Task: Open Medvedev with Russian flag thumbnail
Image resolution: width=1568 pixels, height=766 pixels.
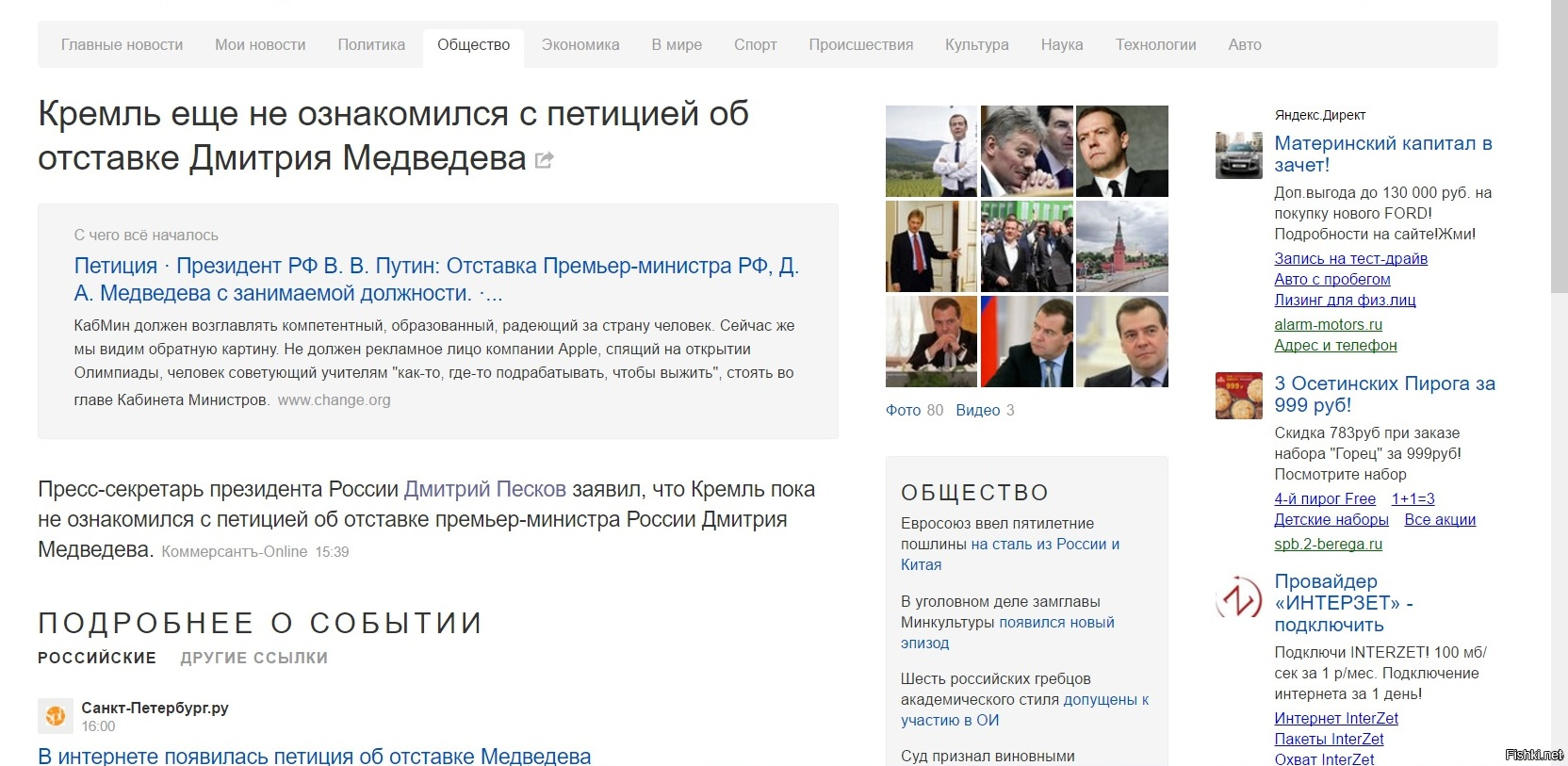Action: [1027, 341]
